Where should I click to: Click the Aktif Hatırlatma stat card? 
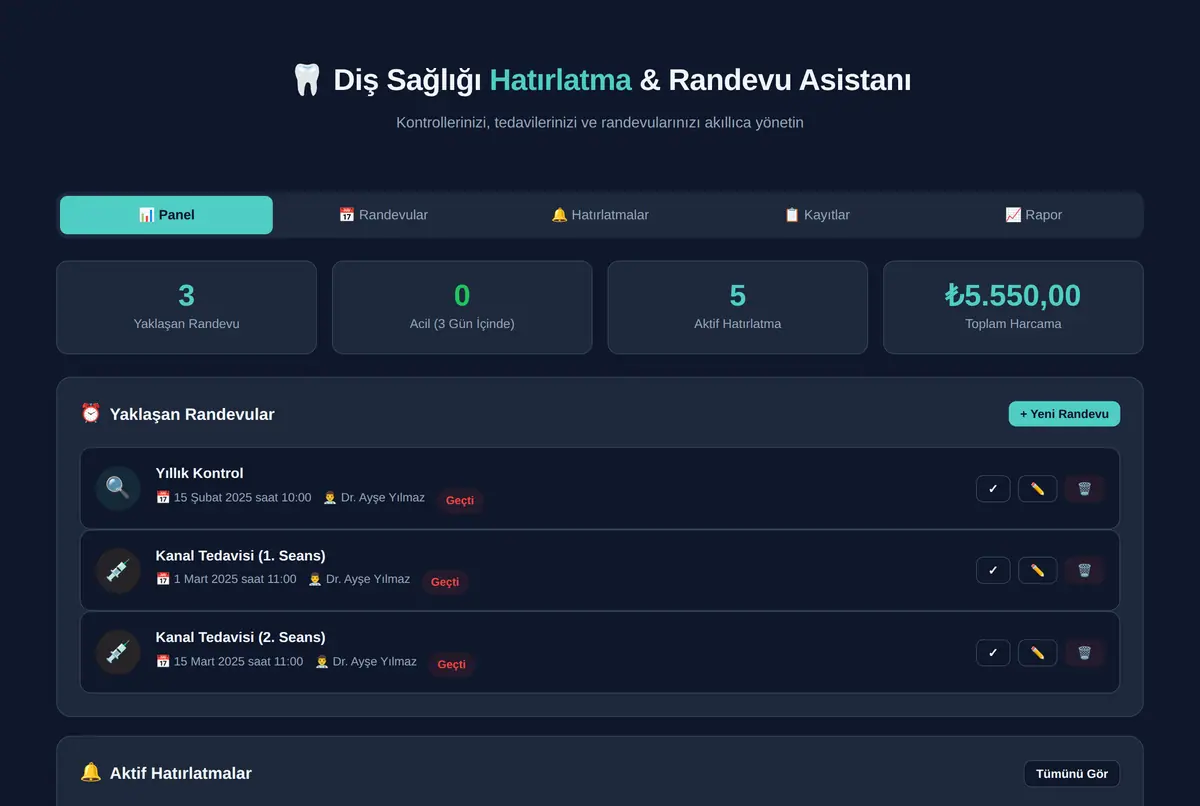pos(738,307)
